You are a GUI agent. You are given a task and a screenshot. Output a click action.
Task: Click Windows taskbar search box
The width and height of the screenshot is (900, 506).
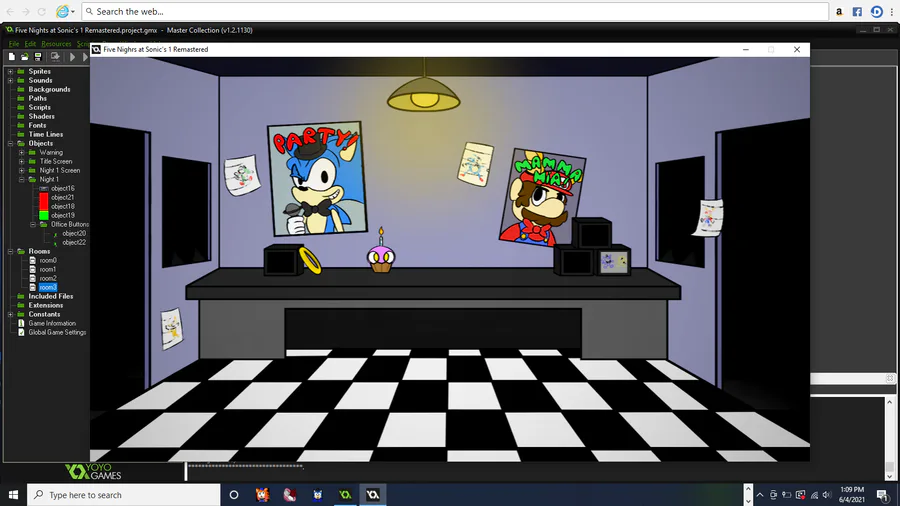123,495
